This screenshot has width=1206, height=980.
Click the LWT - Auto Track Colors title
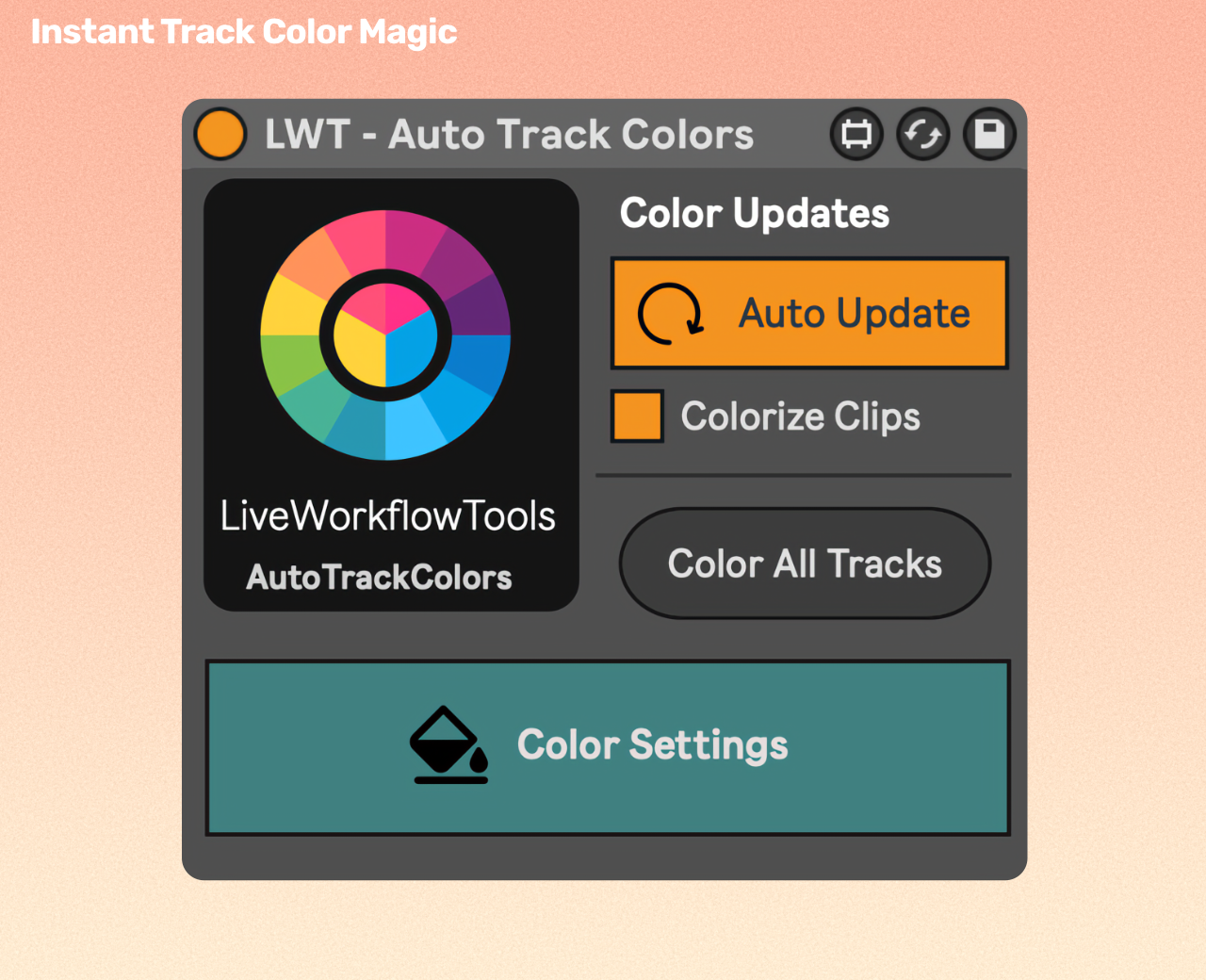click(509, 134)
